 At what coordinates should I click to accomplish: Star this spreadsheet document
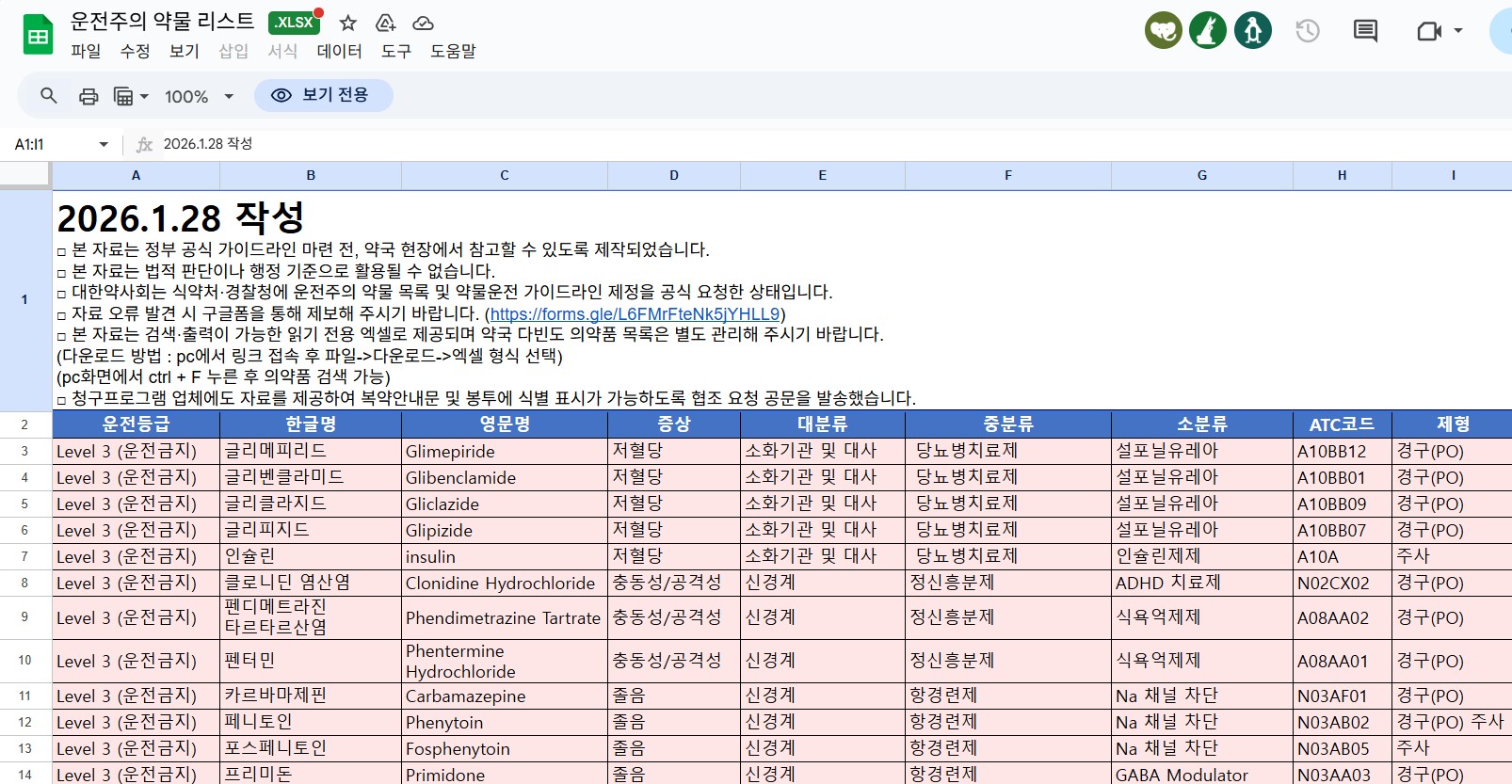click(x=348, y=24)
